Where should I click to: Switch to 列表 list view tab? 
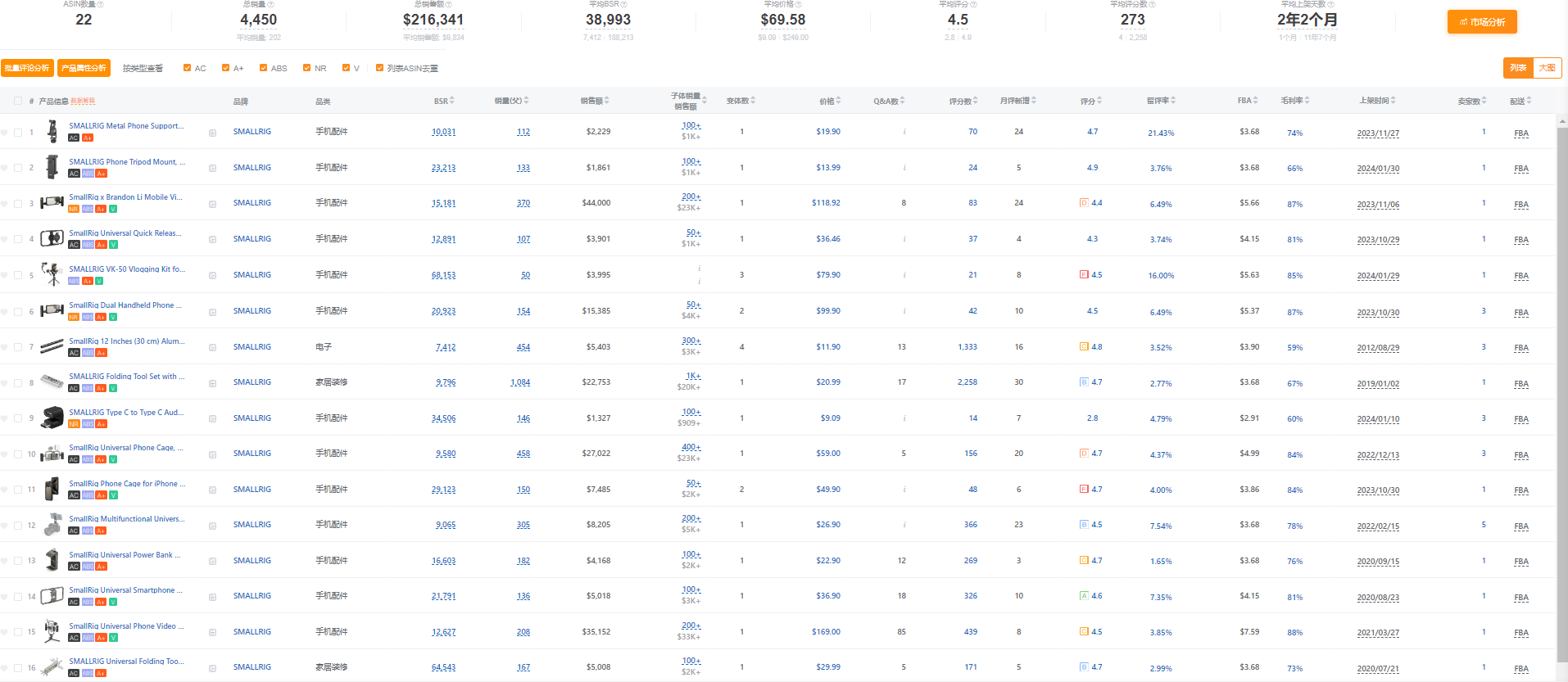[x=1518, y=68]
